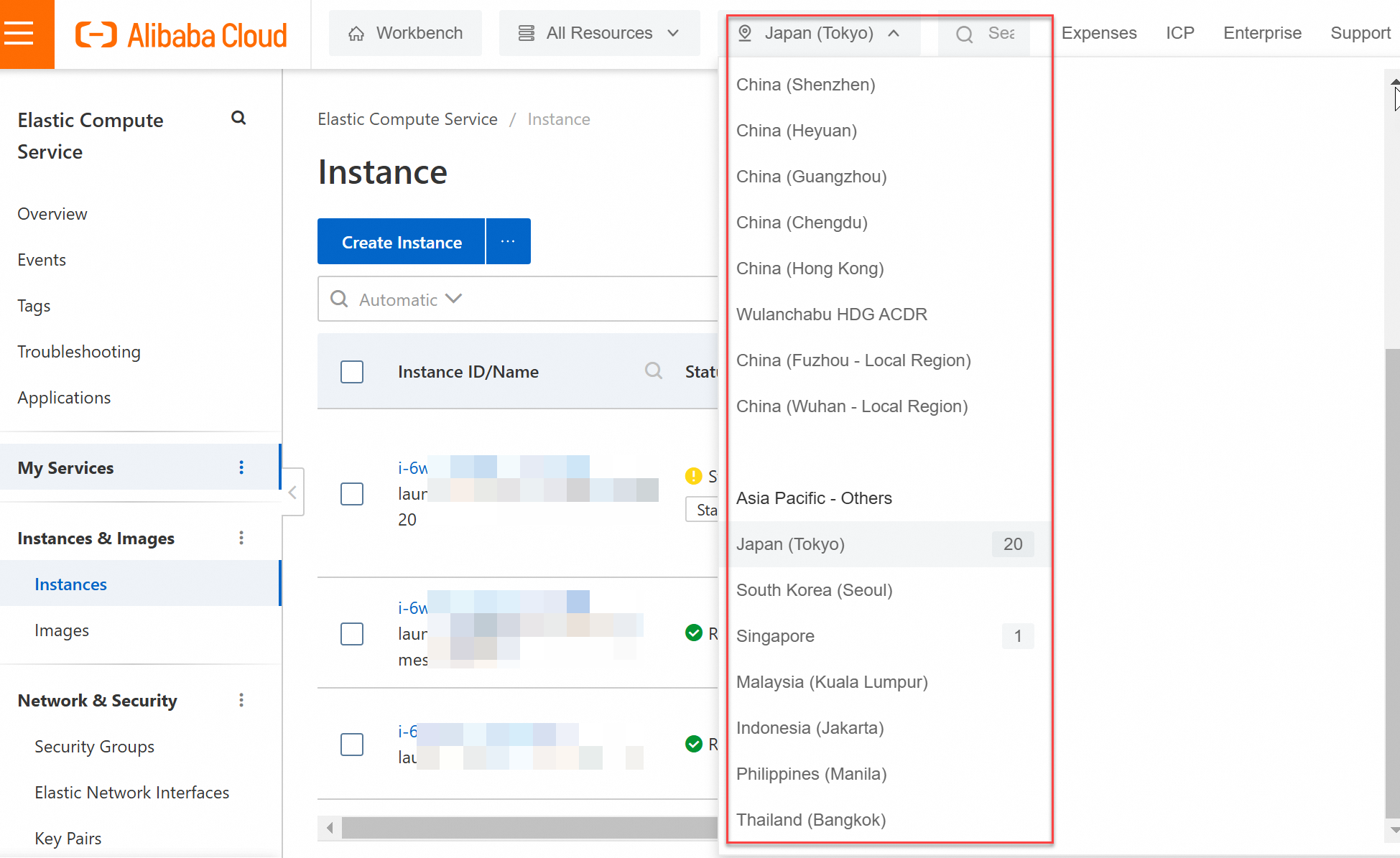Open Key Pairs in sidebar
The width and height of the screenshot is (1400, 858).
tap(68, 839)
